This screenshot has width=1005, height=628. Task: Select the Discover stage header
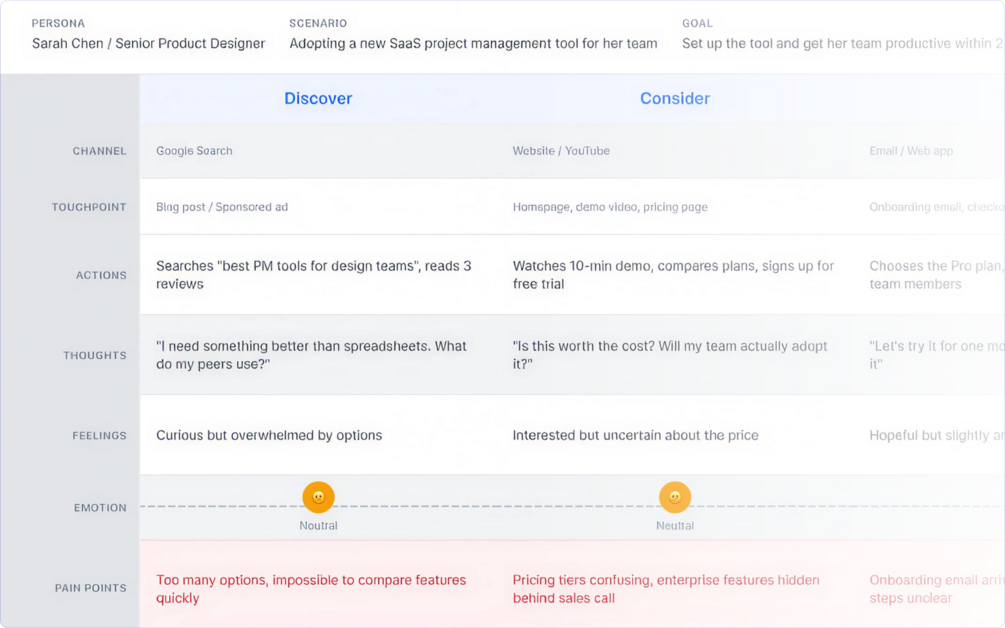318,98
